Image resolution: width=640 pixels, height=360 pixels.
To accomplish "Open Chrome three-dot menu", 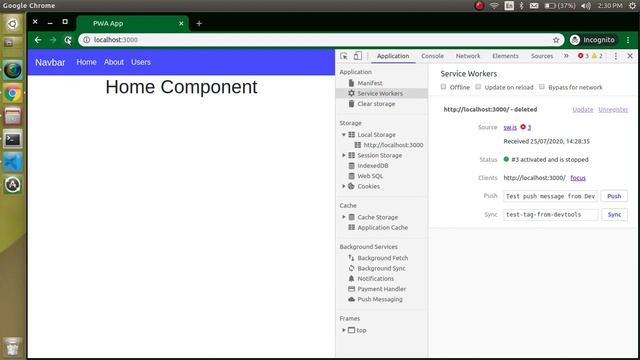I will click(x=628, y=40).
